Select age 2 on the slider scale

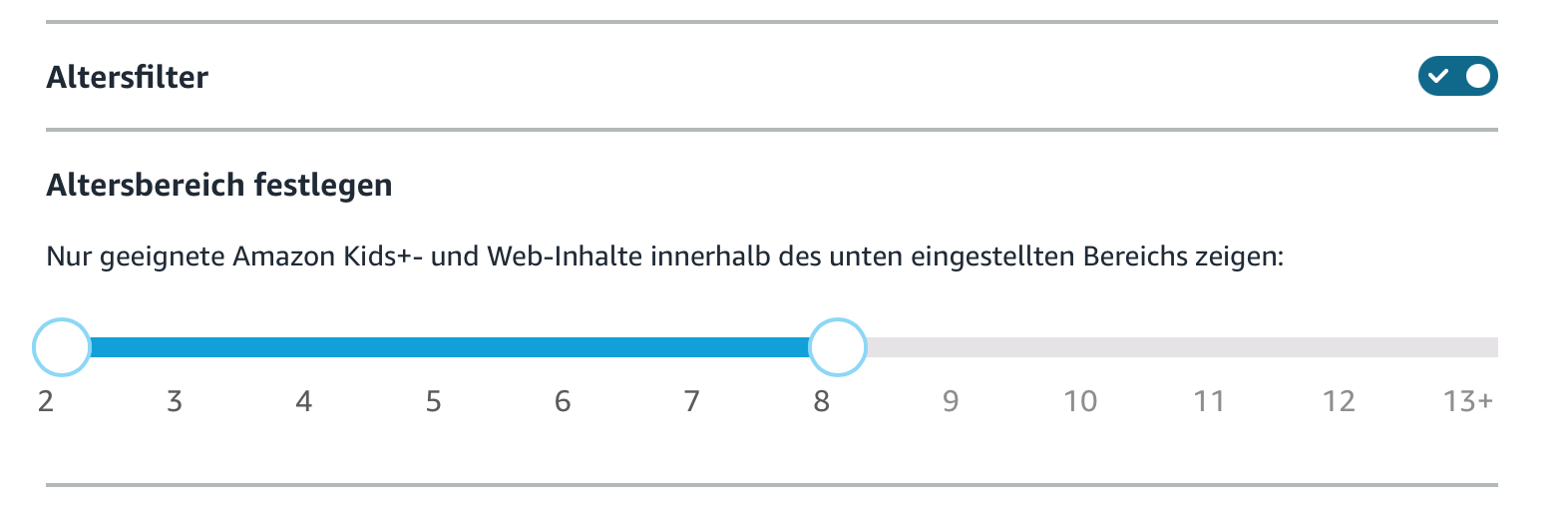[x=46, y=401]
